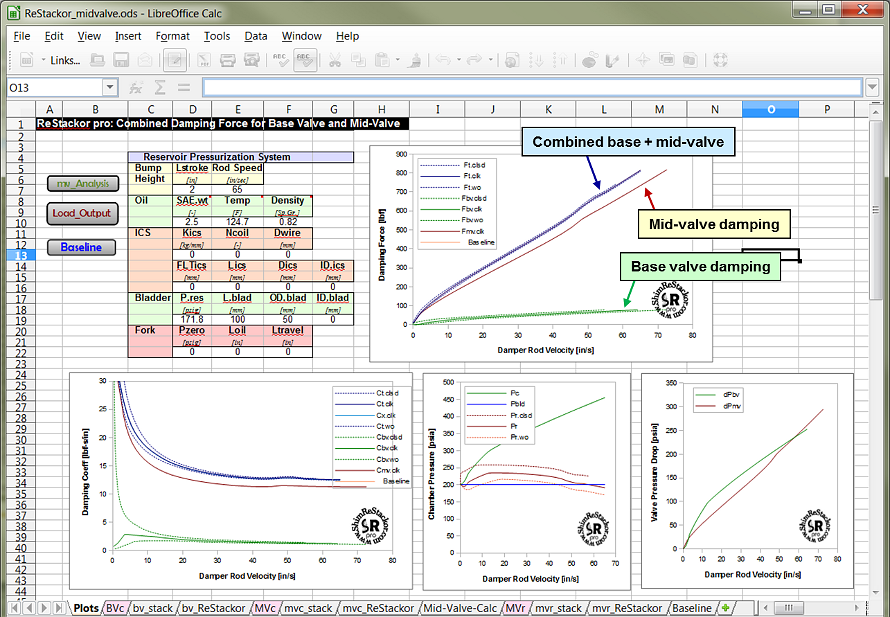This screenshot has width=890, height=617.
Task: Toggle Edit File mode icon
Action: (174, 60)
